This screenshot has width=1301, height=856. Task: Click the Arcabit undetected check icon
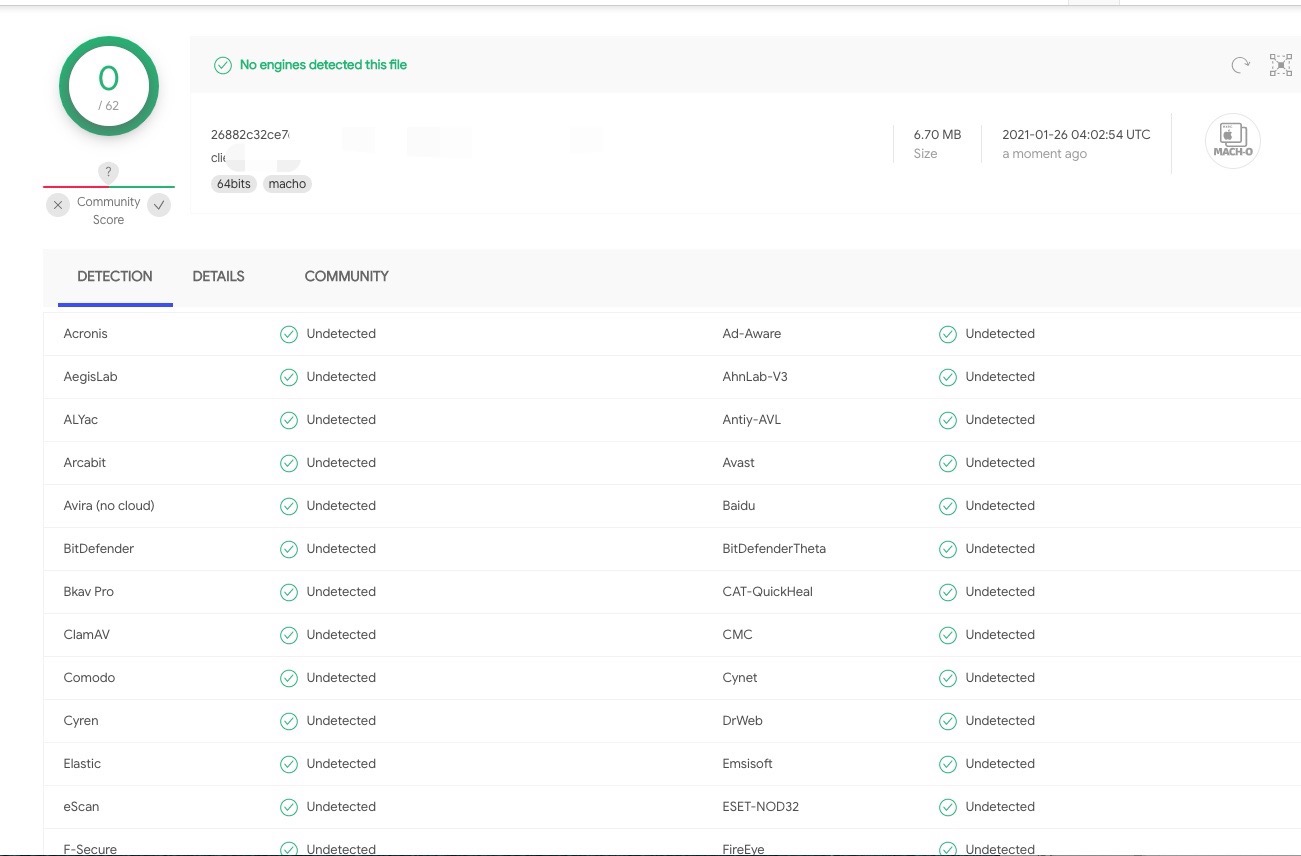pyautogui.click(x=289, y=463)
